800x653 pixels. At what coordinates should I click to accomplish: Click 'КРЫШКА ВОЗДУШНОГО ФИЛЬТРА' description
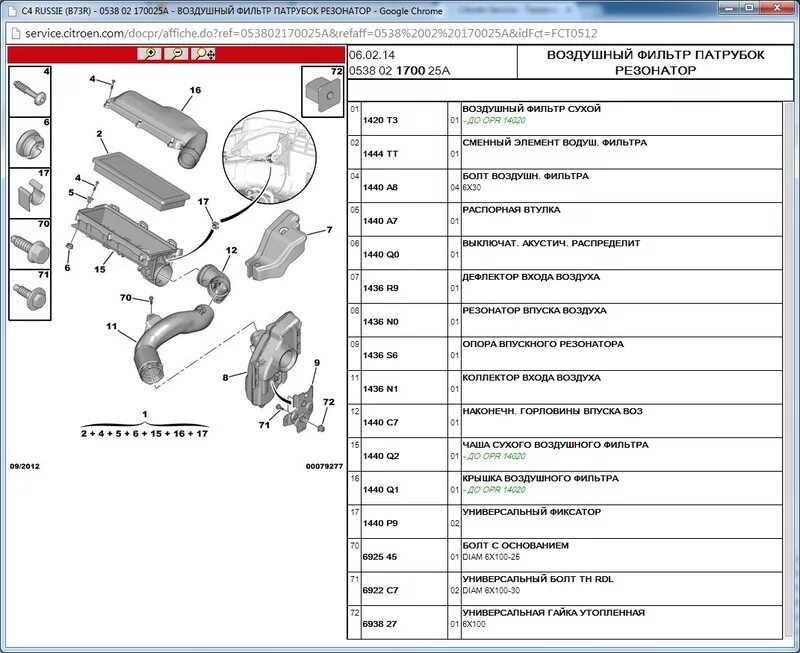(540, 479)
